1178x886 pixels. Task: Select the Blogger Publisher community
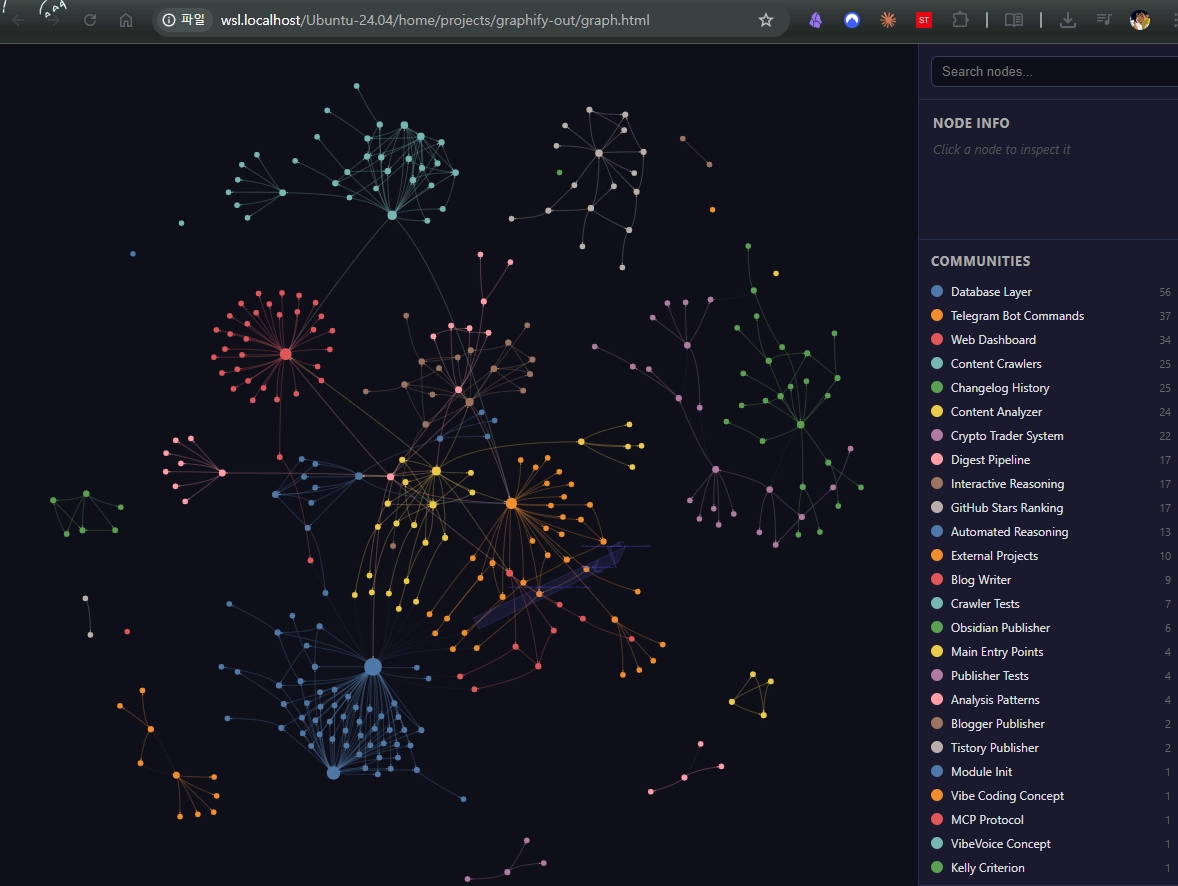[1050, 724]
